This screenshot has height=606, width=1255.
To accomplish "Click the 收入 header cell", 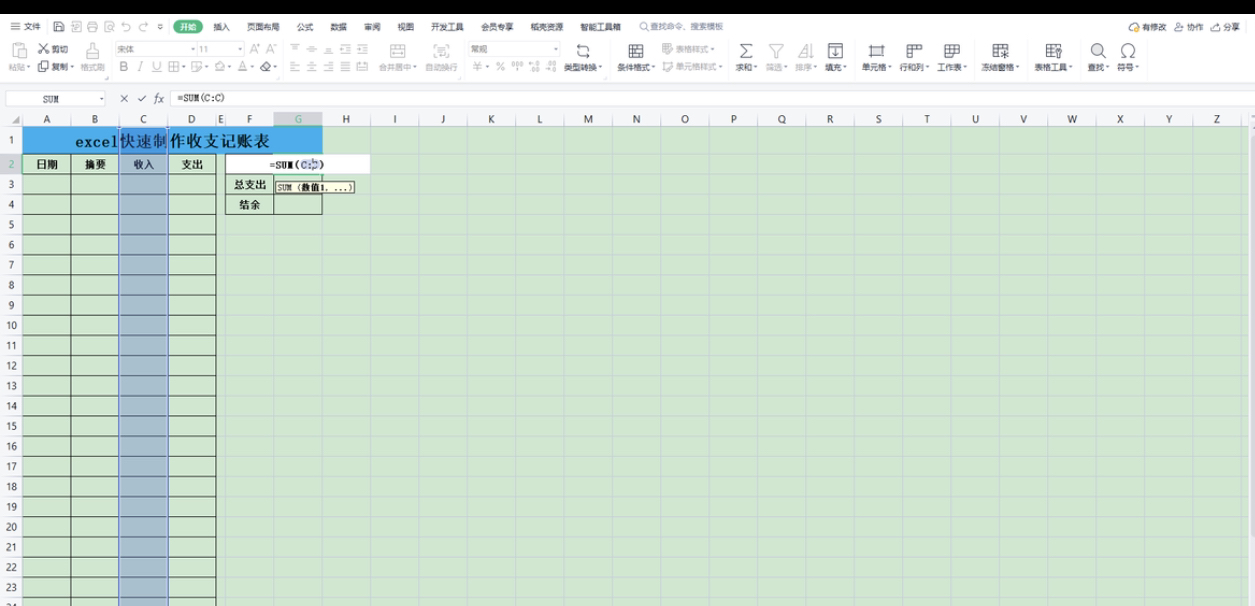I will click(x=143, y=164).
